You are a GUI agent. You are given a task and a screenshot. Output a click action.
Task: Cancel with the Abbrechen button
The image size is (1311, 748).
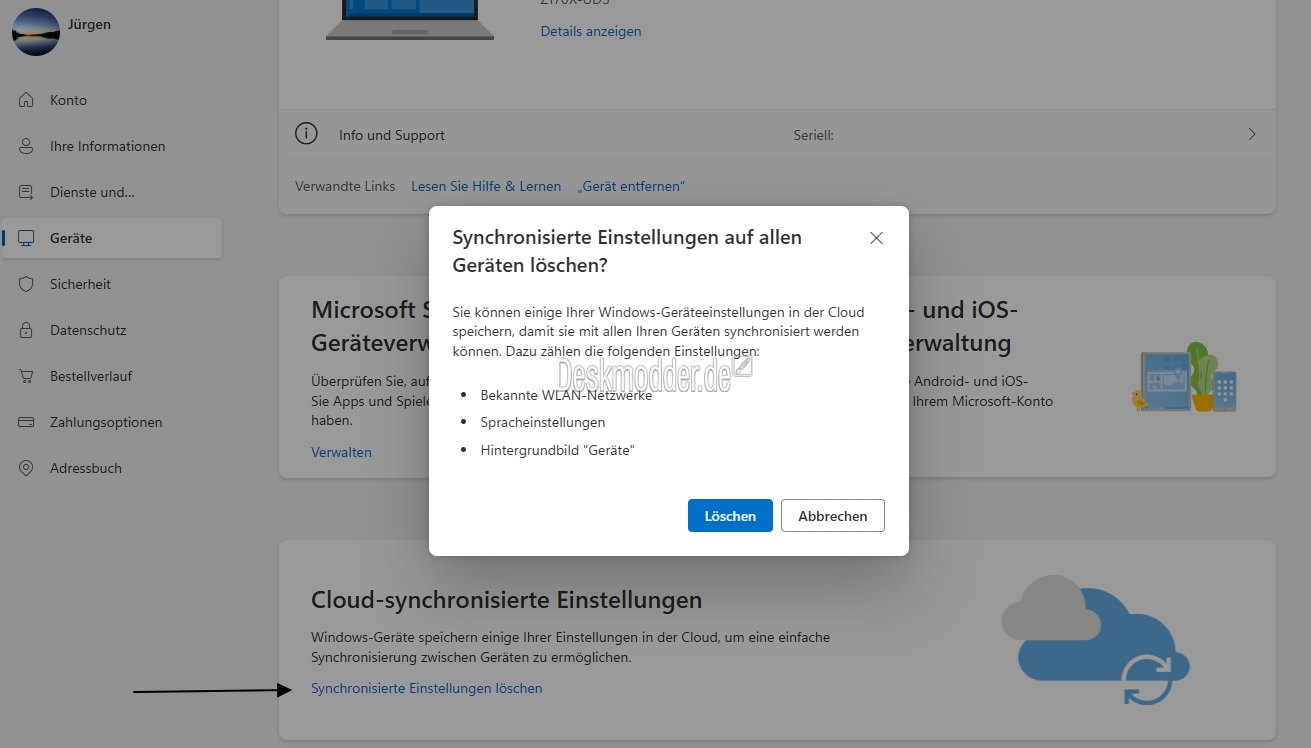(x=832, y=516)
